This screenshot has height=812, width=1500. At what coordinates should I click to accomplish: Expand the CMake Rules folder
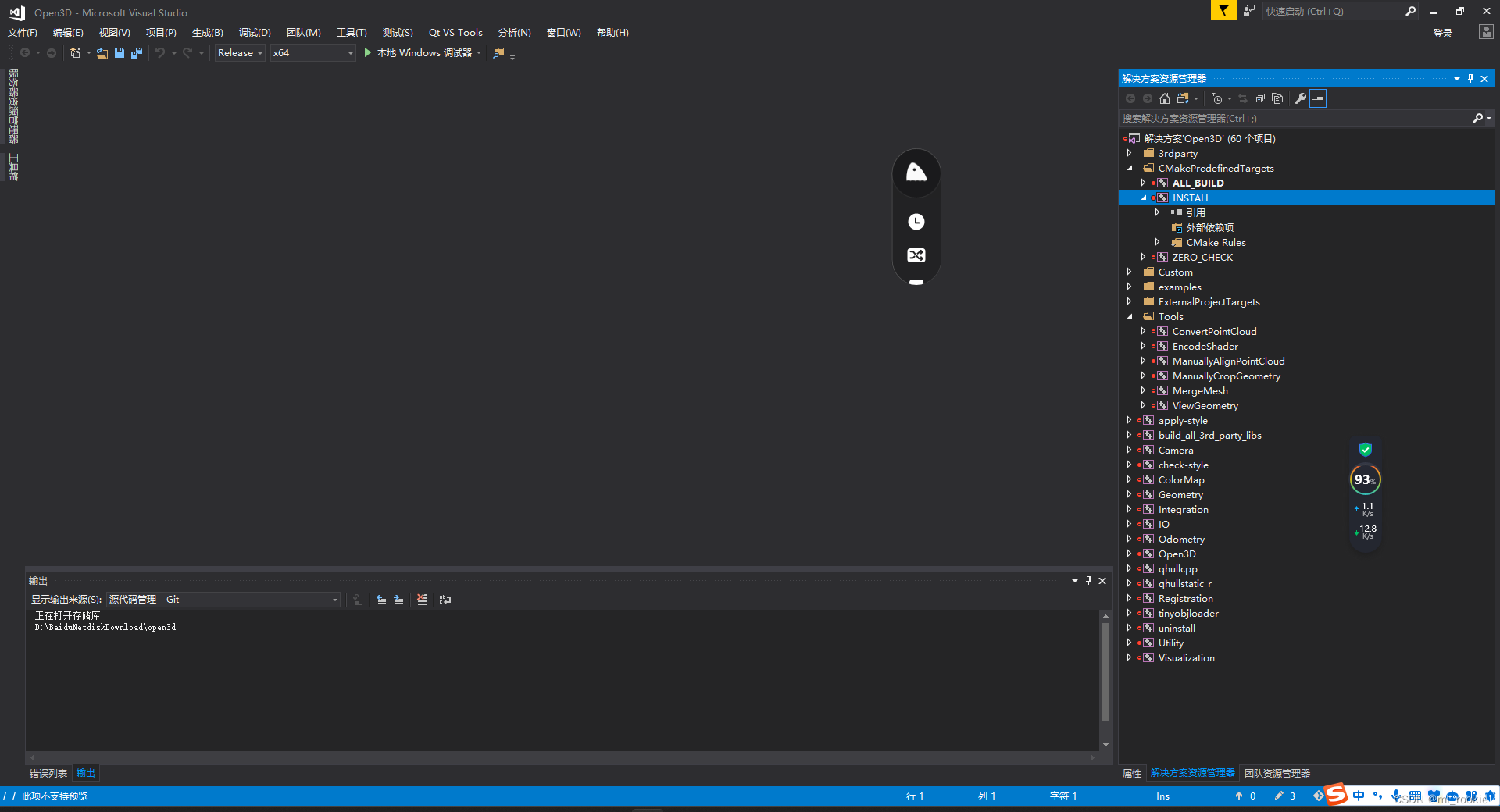(1158, 243)
